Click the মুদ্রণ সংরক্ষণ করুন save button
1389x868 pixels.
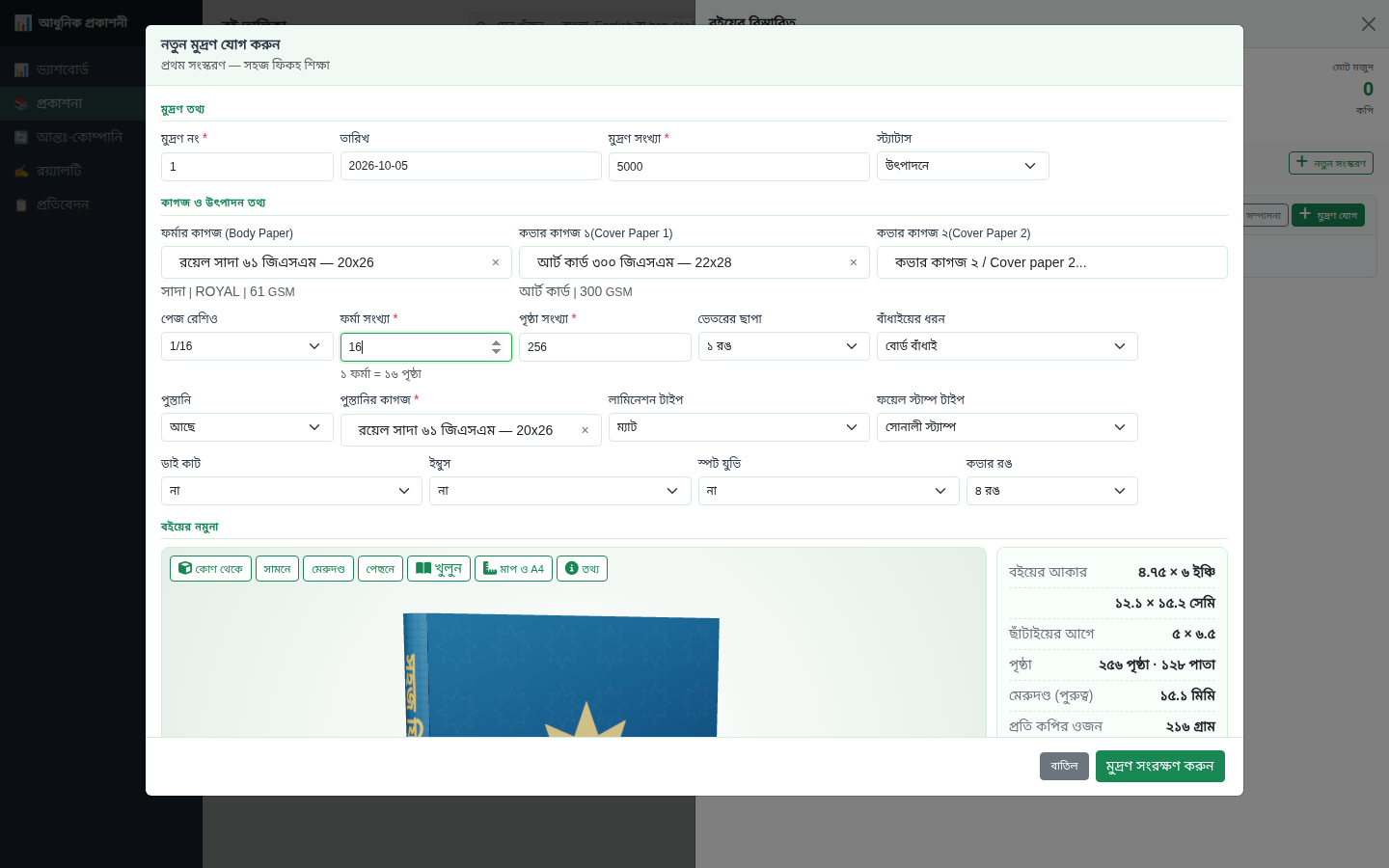click(x=1160, y=766)
